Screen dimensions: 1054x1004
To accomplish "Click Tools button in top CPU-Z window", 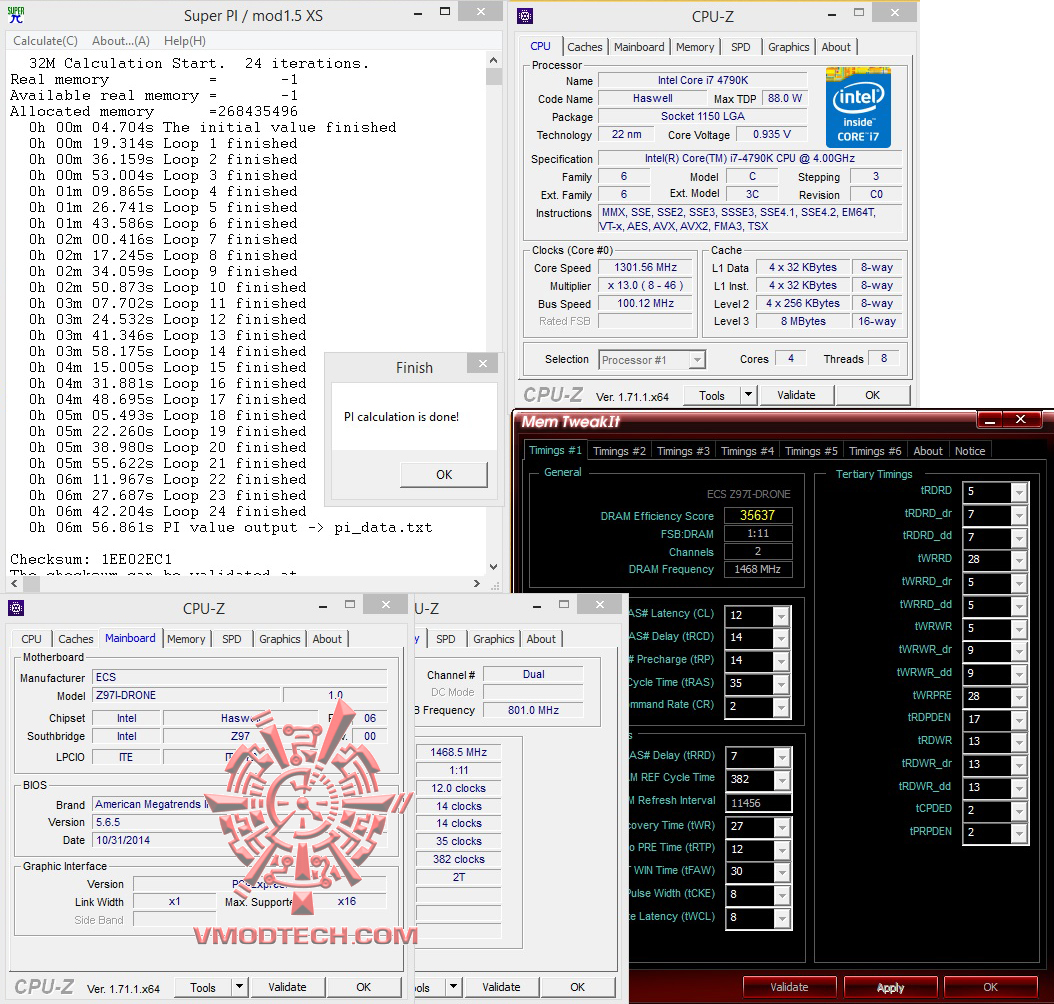I will tap(712, 396).
